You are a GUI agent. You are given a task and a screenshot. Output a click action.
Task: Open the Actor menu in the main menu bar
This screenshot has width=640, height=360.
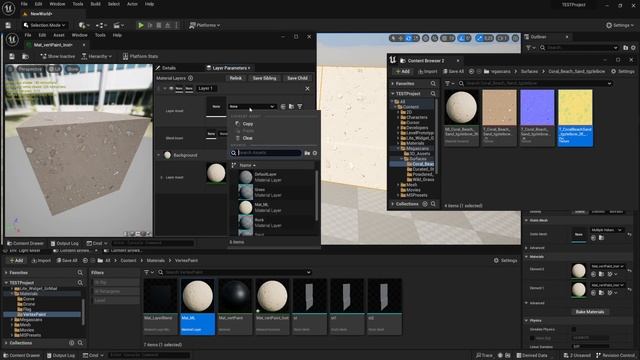pos(132,4)
